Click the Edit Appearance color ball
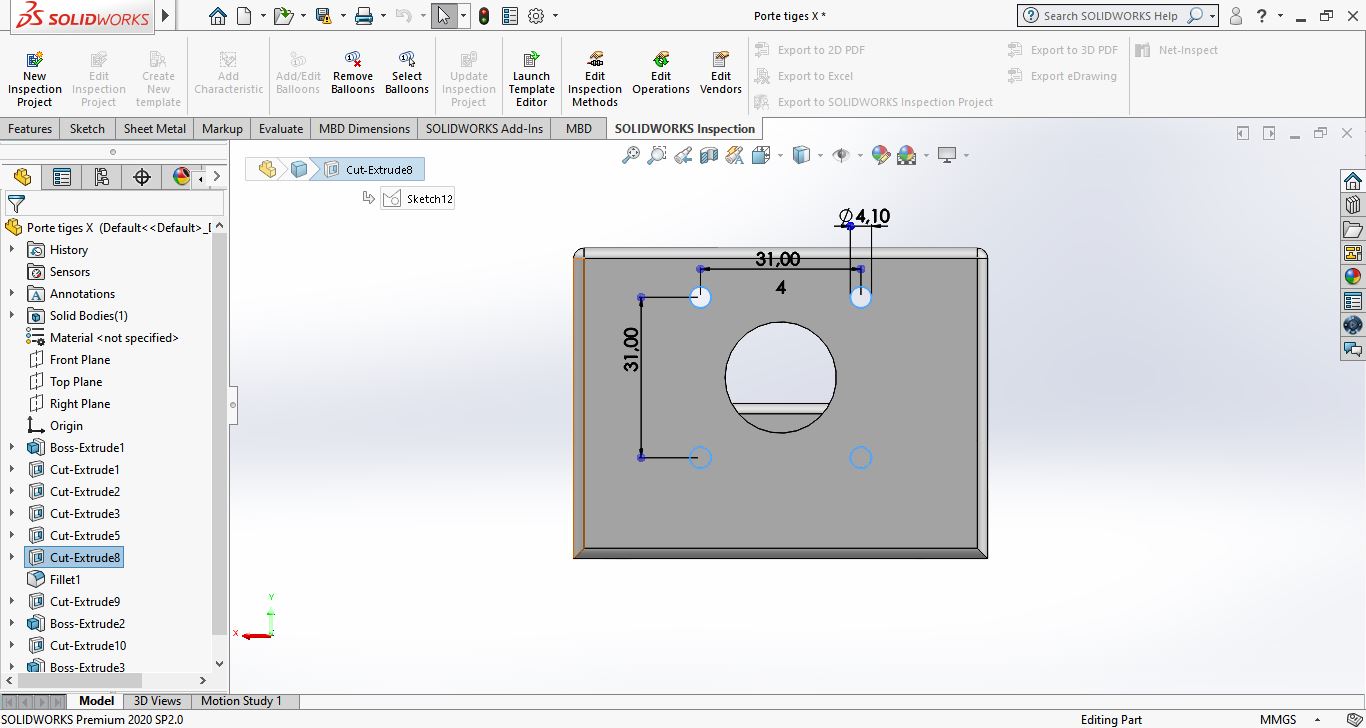The width and height of the screenshot is (1366, 728). [x=880, y=155]
